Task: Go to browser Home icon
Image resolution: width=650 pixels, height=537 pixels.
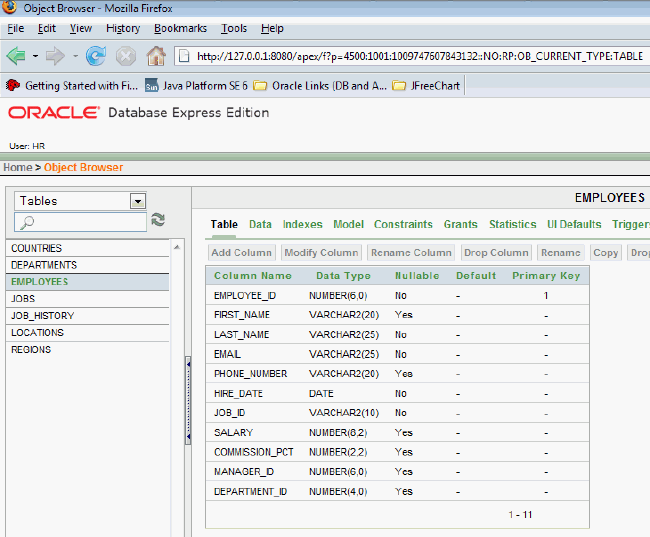Action: [155, 56]
